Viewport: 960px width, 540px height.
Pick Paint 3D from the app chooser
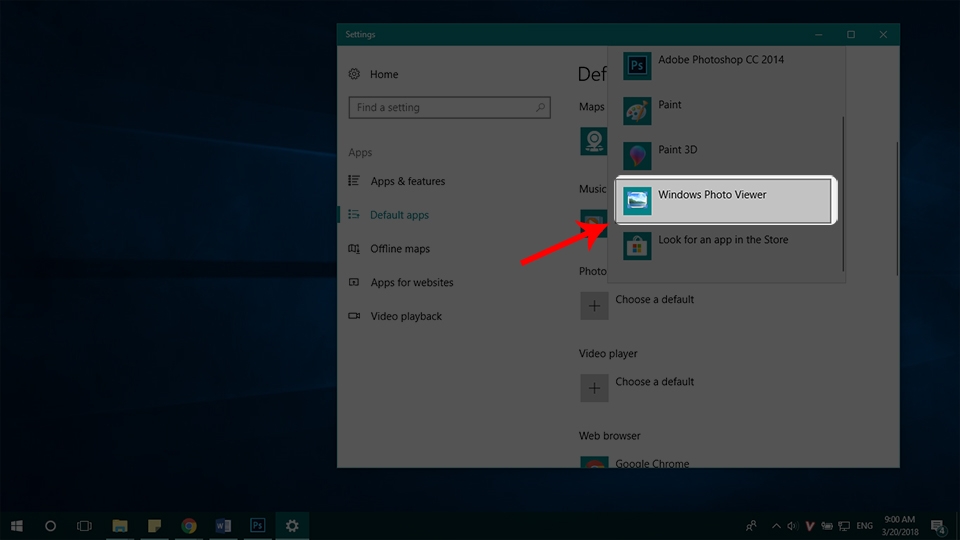pos(726,156)
